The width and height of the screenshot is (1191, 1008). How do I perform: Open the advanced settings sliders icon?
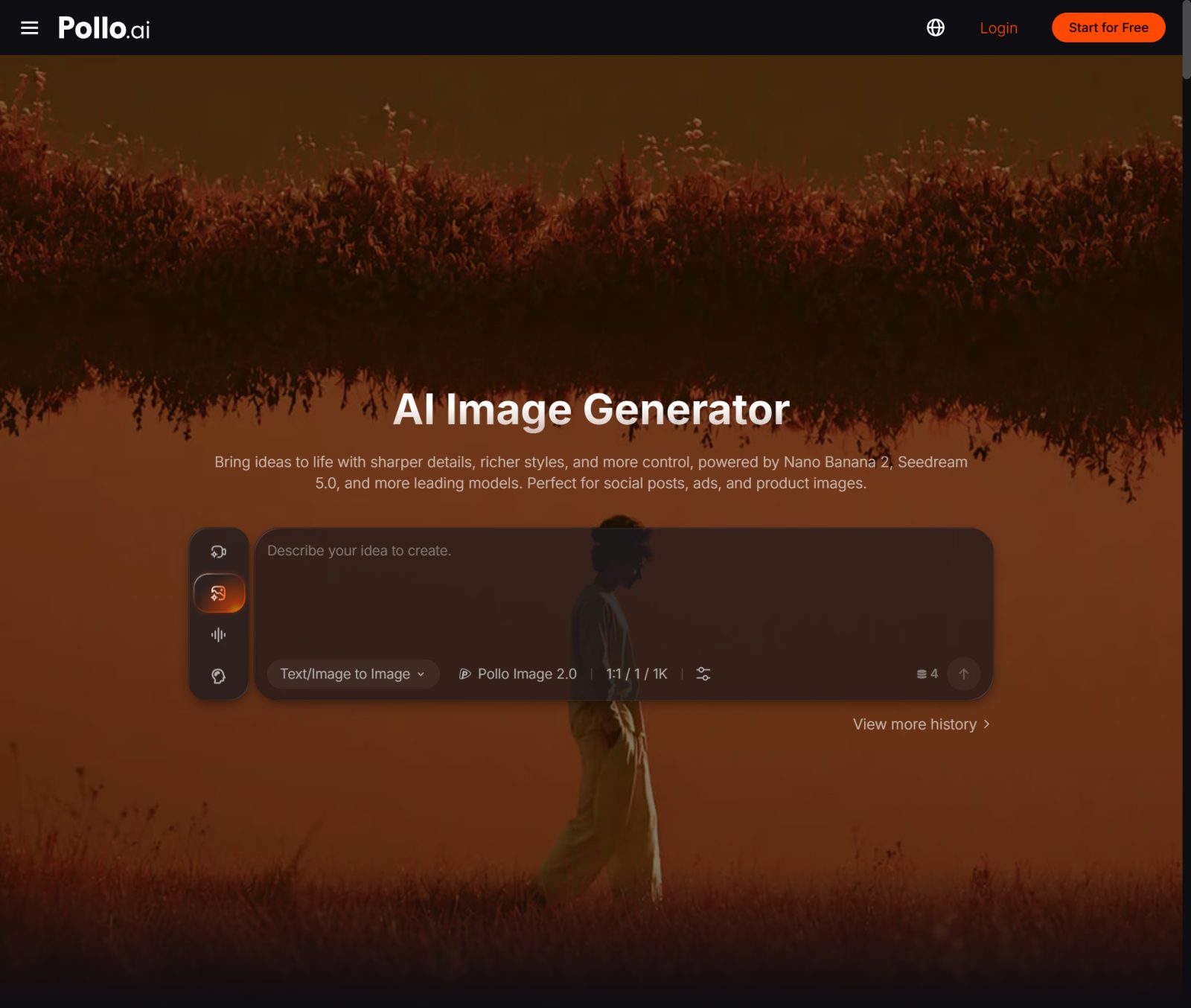703,674
